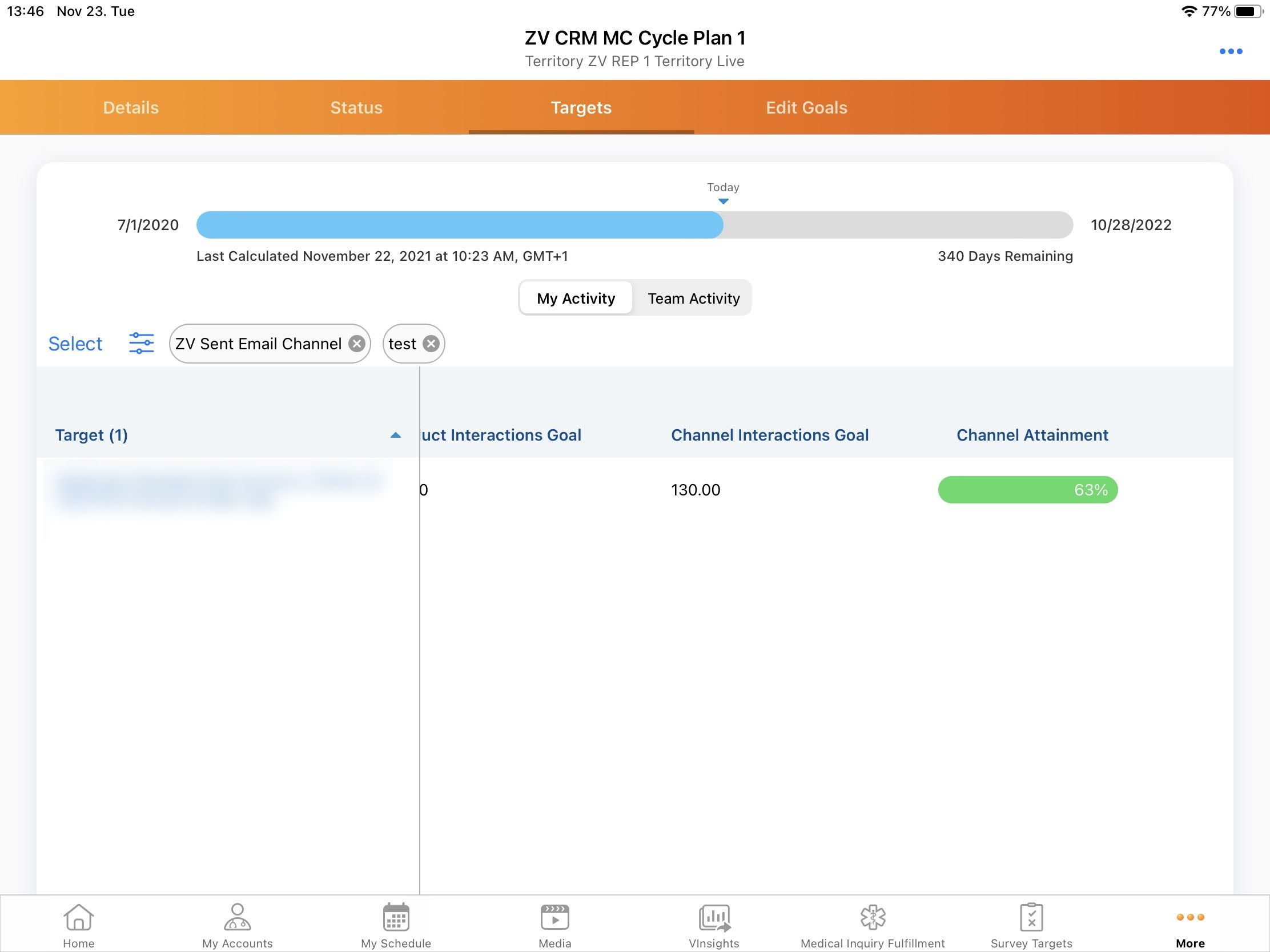Remove the ZV Sent Email Channel filter
Screen dimensions: 1270x952
pyautogui.click(x=356, y=344)
